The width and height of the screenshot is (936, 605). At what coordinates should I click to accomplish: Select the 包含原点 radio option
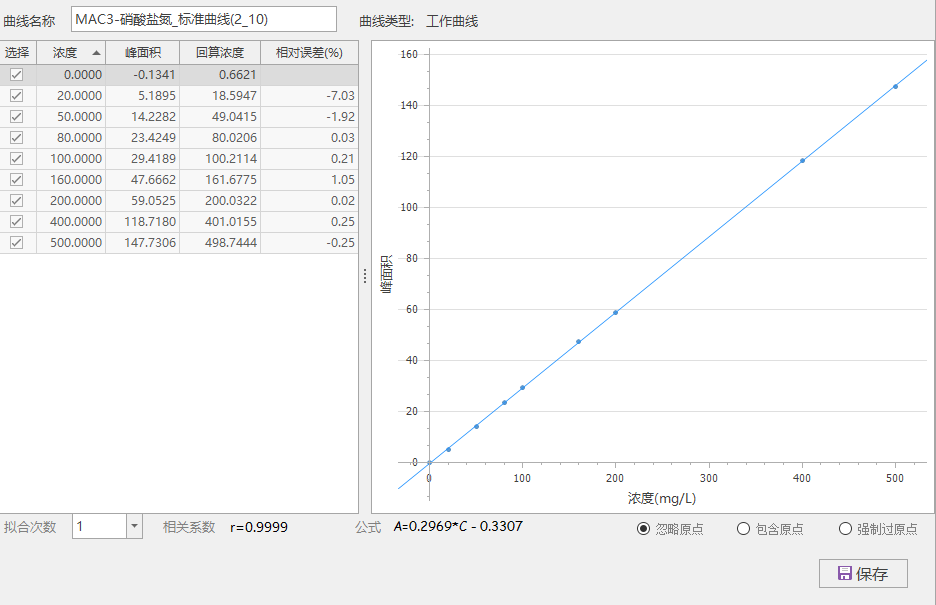point(743,529)
